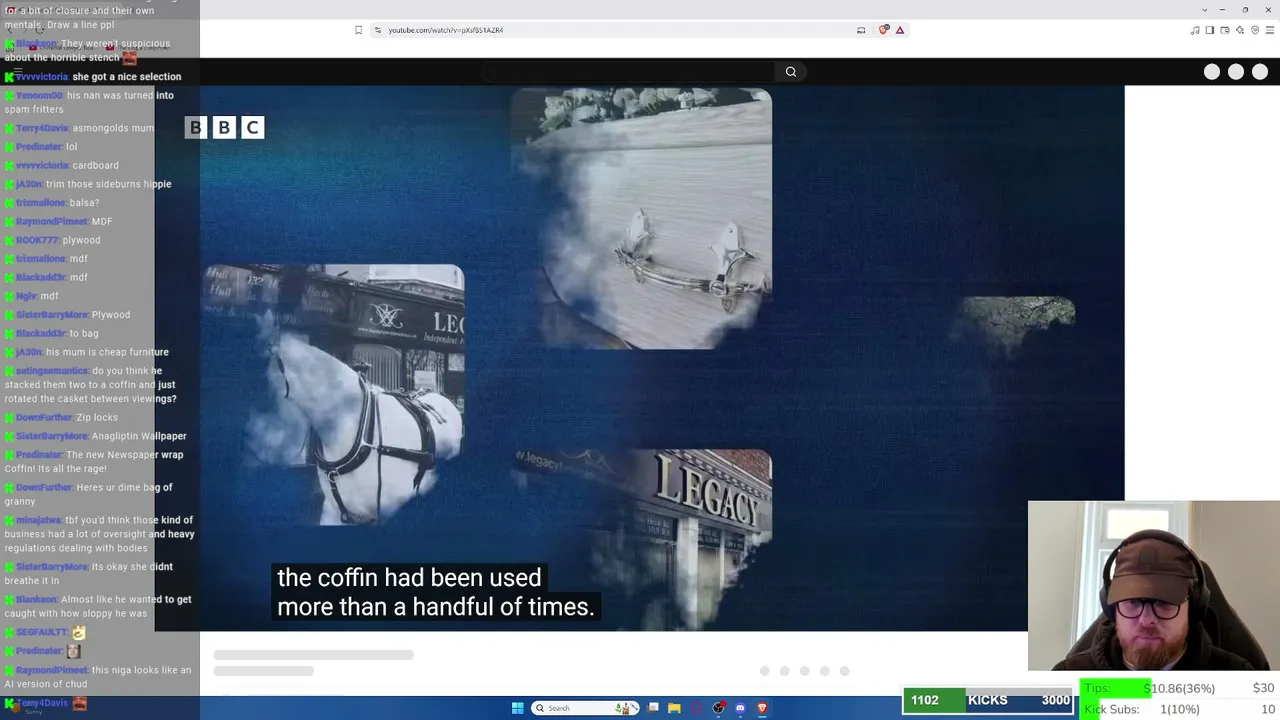Screen dimensions: 1280x720
Task: Open File Explorer from the taskbar
Action: (674, 708)
